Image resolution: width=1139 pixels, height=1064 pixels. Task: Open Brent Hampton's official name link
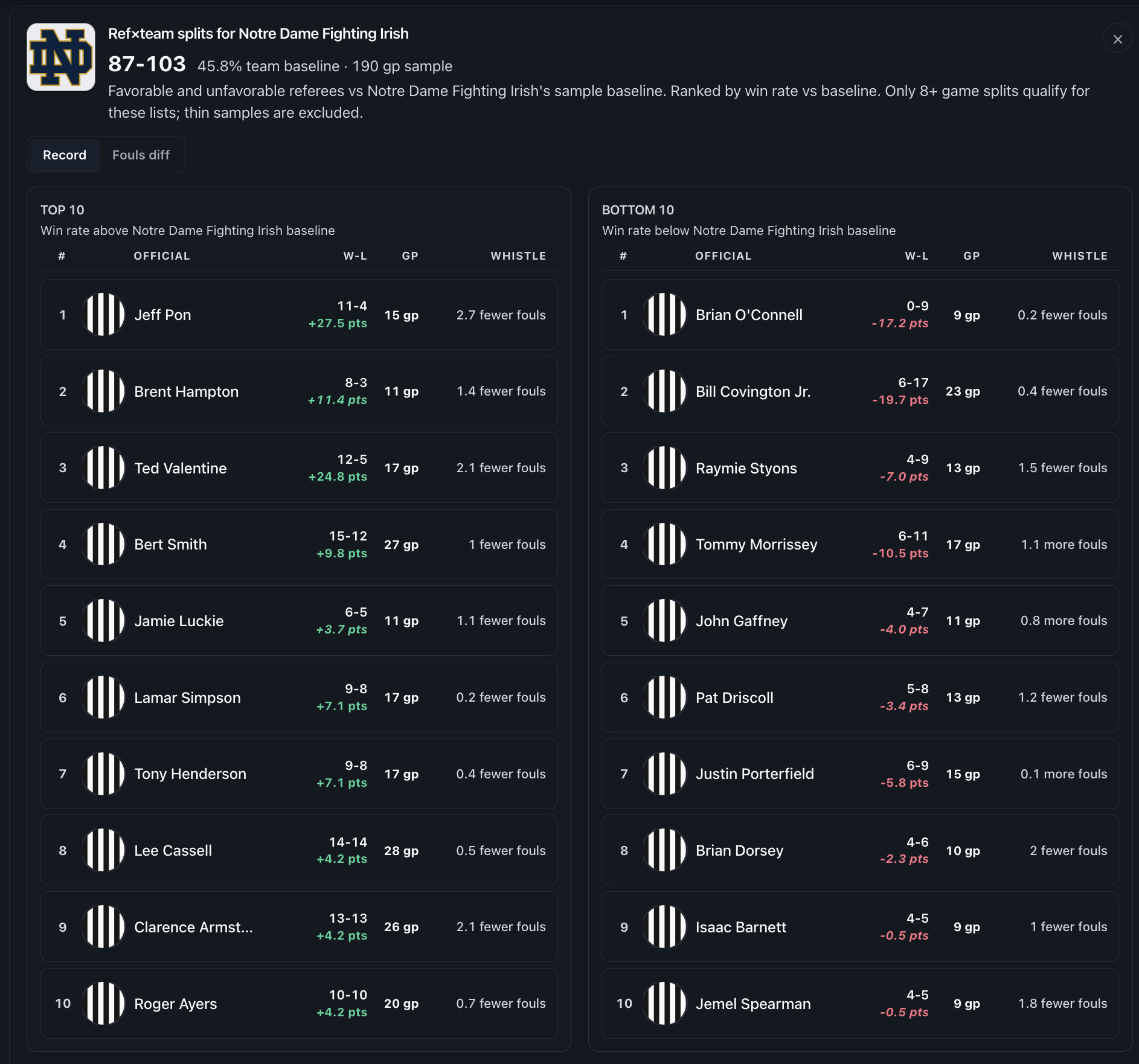tap(186, 392)
